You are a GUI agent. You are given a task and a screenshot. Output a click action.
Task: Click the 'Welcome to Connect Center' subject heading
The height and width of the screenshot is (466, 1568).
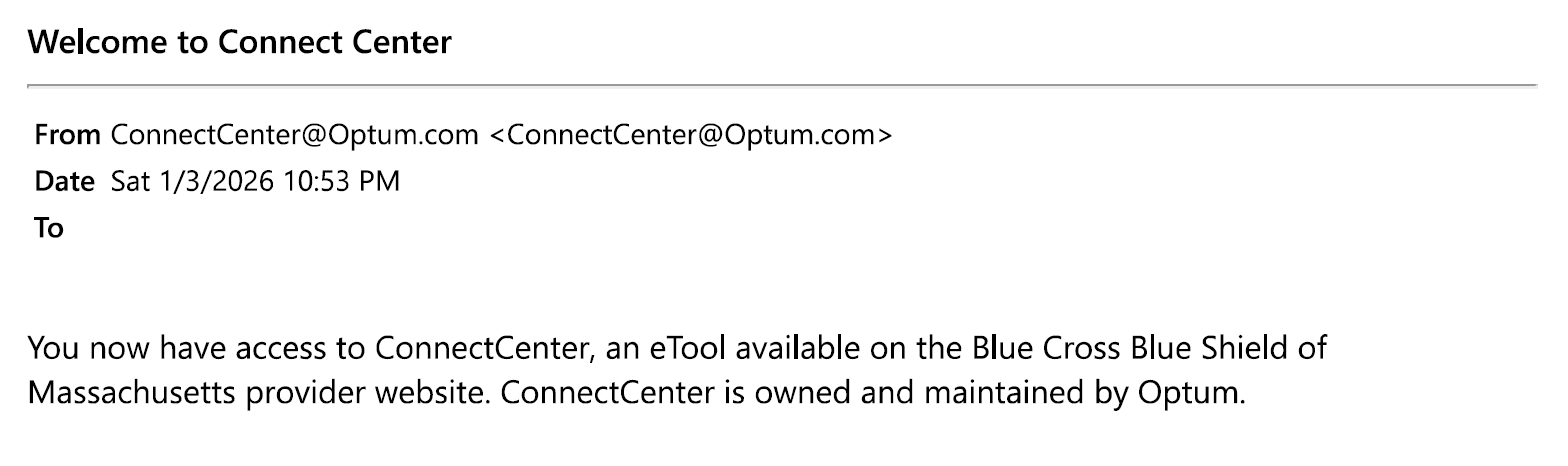240,43
